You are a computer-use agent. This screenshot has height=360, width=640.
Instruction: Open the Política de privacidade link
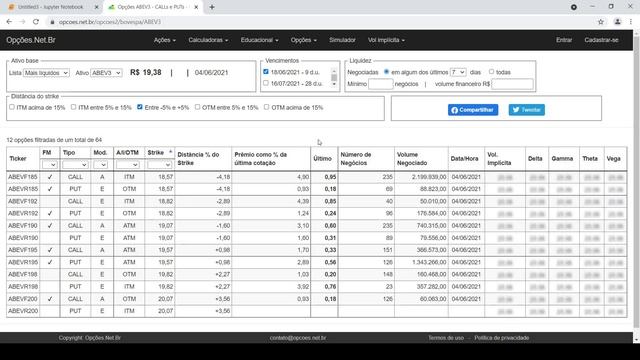pyautogui.click(x=502, y=338)
